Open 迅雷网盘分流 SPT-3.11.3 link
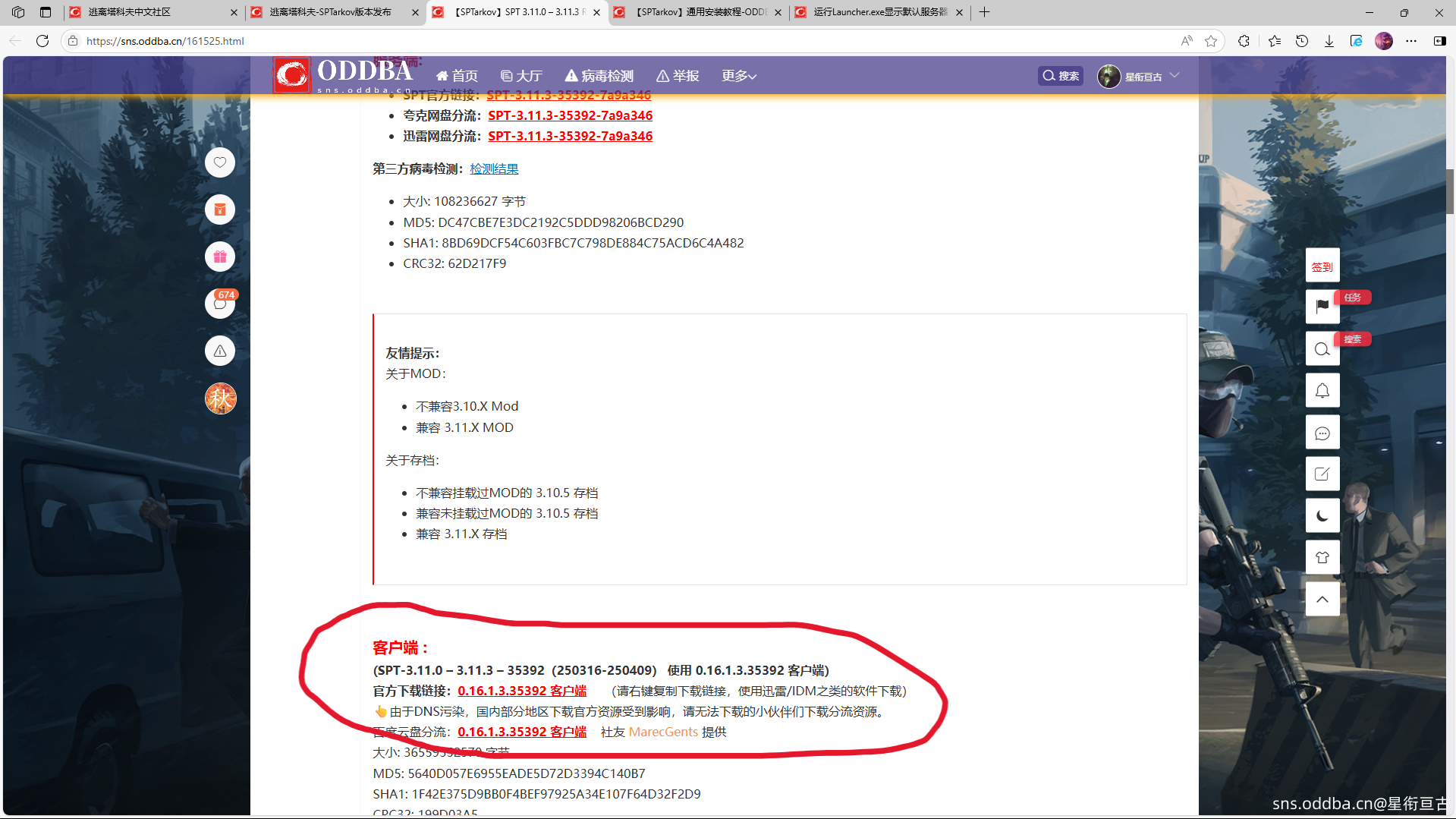Image resolution: width=1456 pixels, height=819 pixels. click(x=570, y=136)
